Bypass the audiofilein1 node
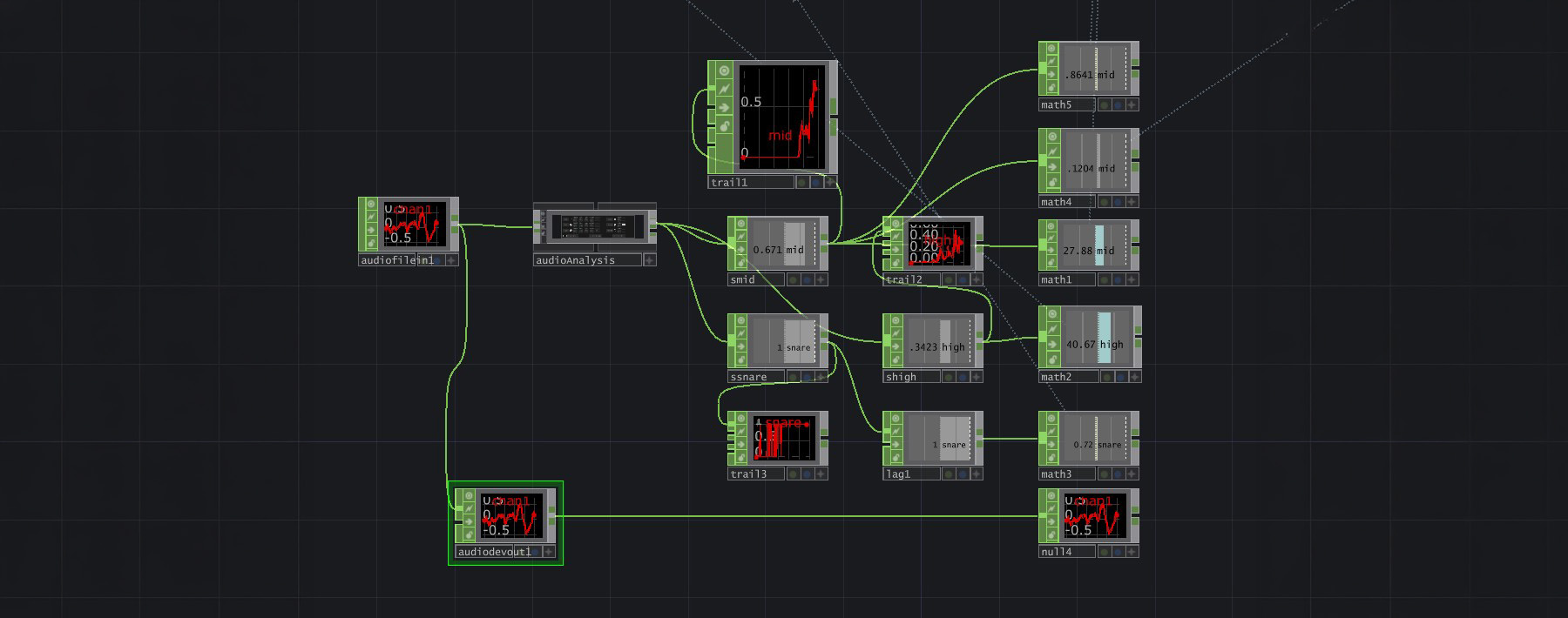The height and width of the screenshot is (618, 1568). click(x=372, y=230)
